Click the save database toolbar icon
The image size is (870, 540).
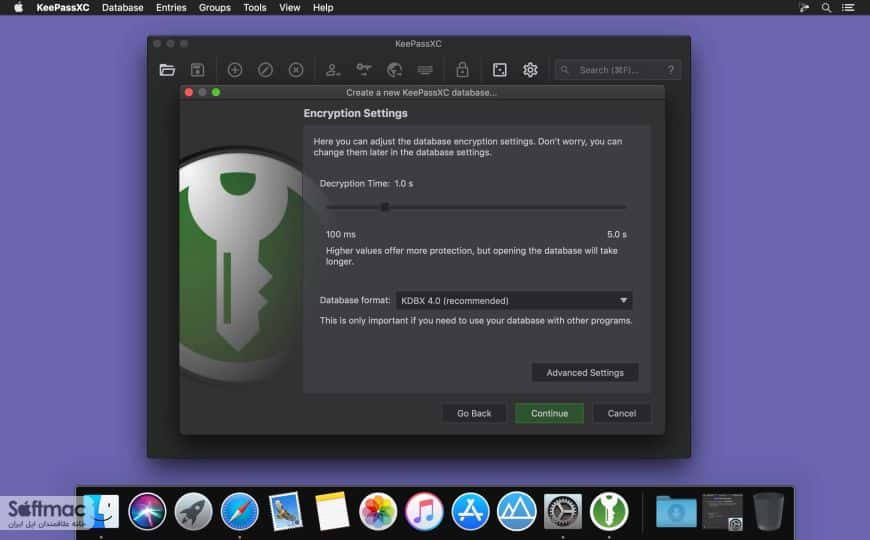pos(198,70)
